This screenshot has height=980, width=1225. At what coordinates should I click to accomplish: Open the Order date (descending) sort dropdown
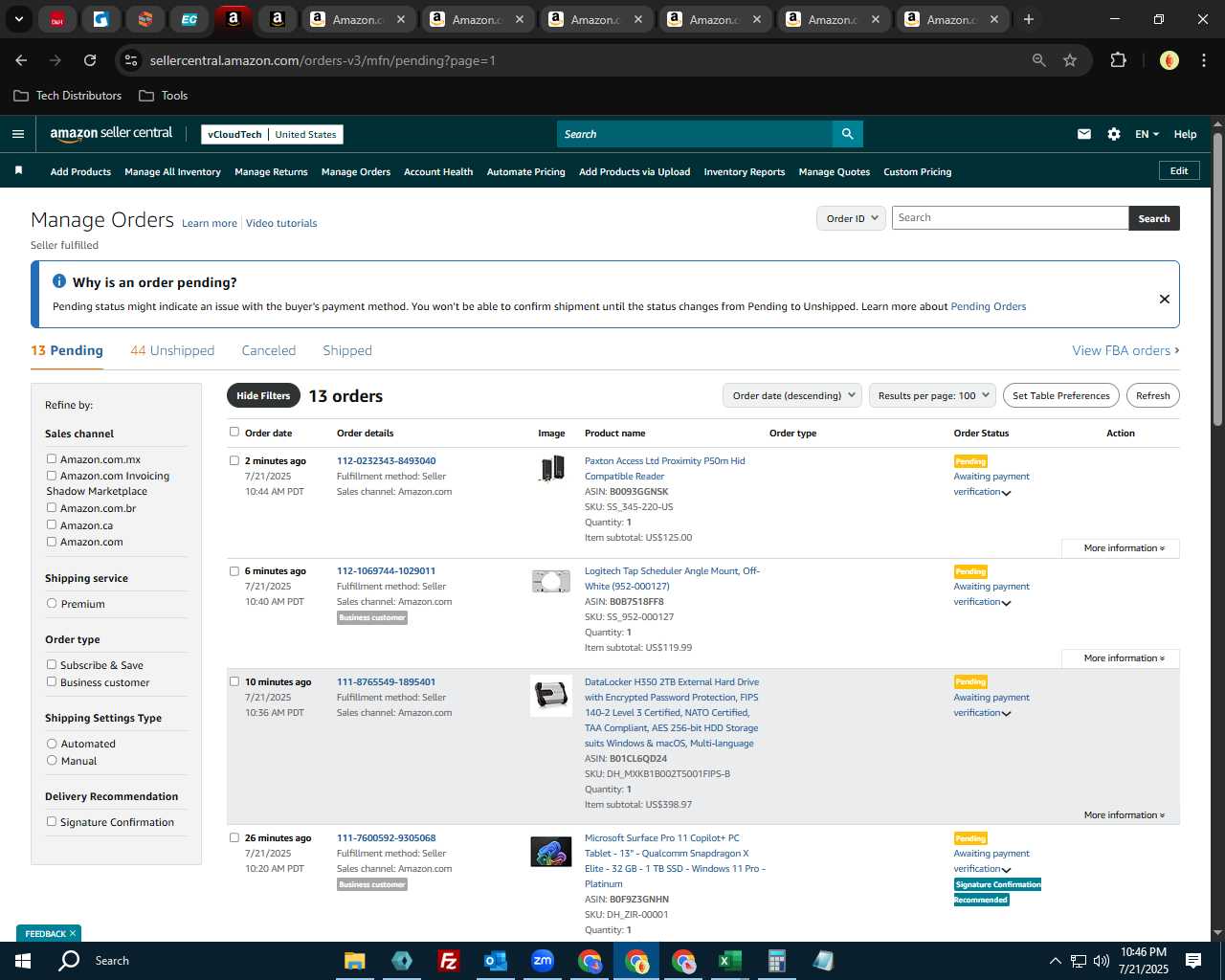[792, 395]
